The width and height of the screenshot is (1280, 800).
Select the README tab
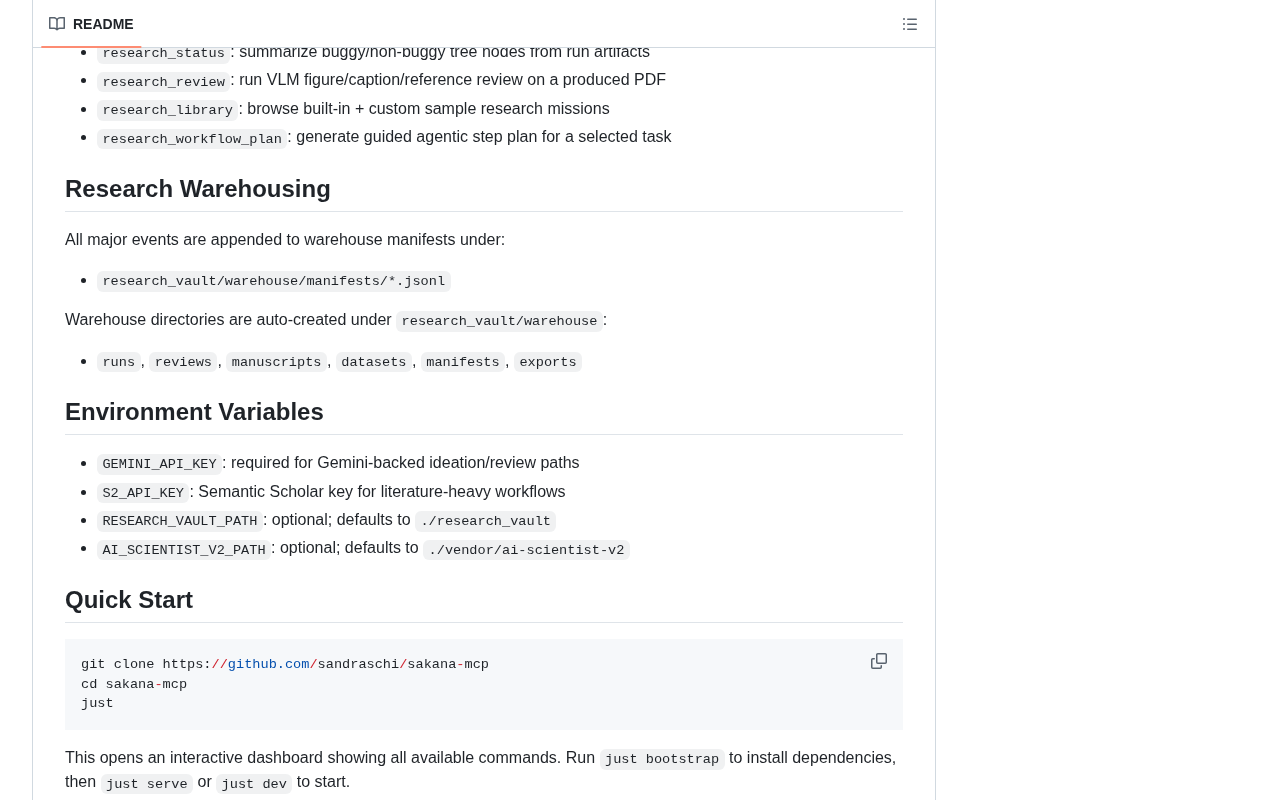click(x=91, y=24)
